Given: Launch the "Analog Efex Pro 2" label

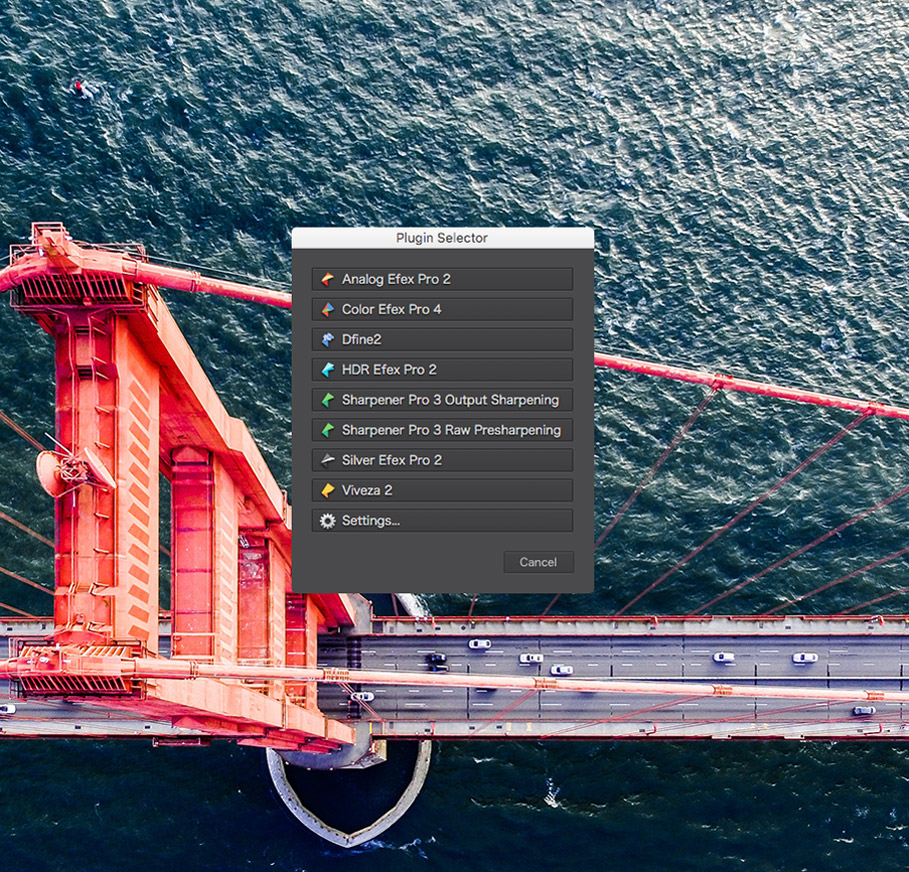Looking at the screenshot, I should coord(396,279).
